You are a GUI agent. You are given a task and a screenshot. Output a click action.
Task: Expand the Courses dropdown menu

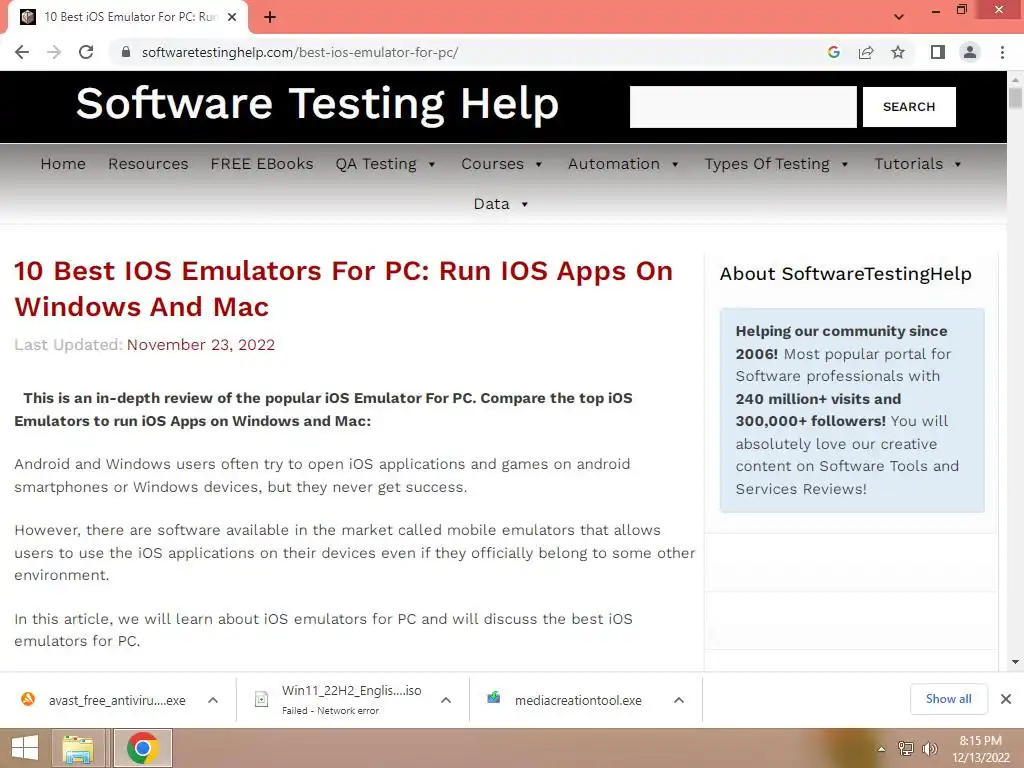[502, 164]
